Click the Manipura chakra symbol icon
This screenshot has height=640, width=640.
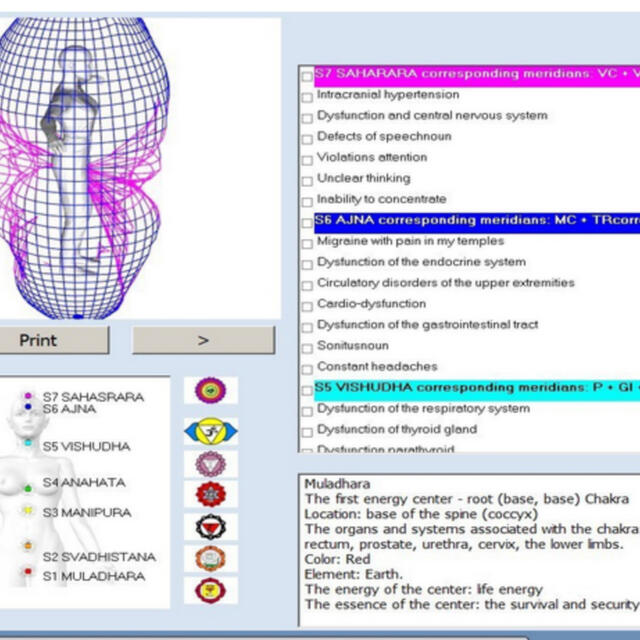[211, 527]
